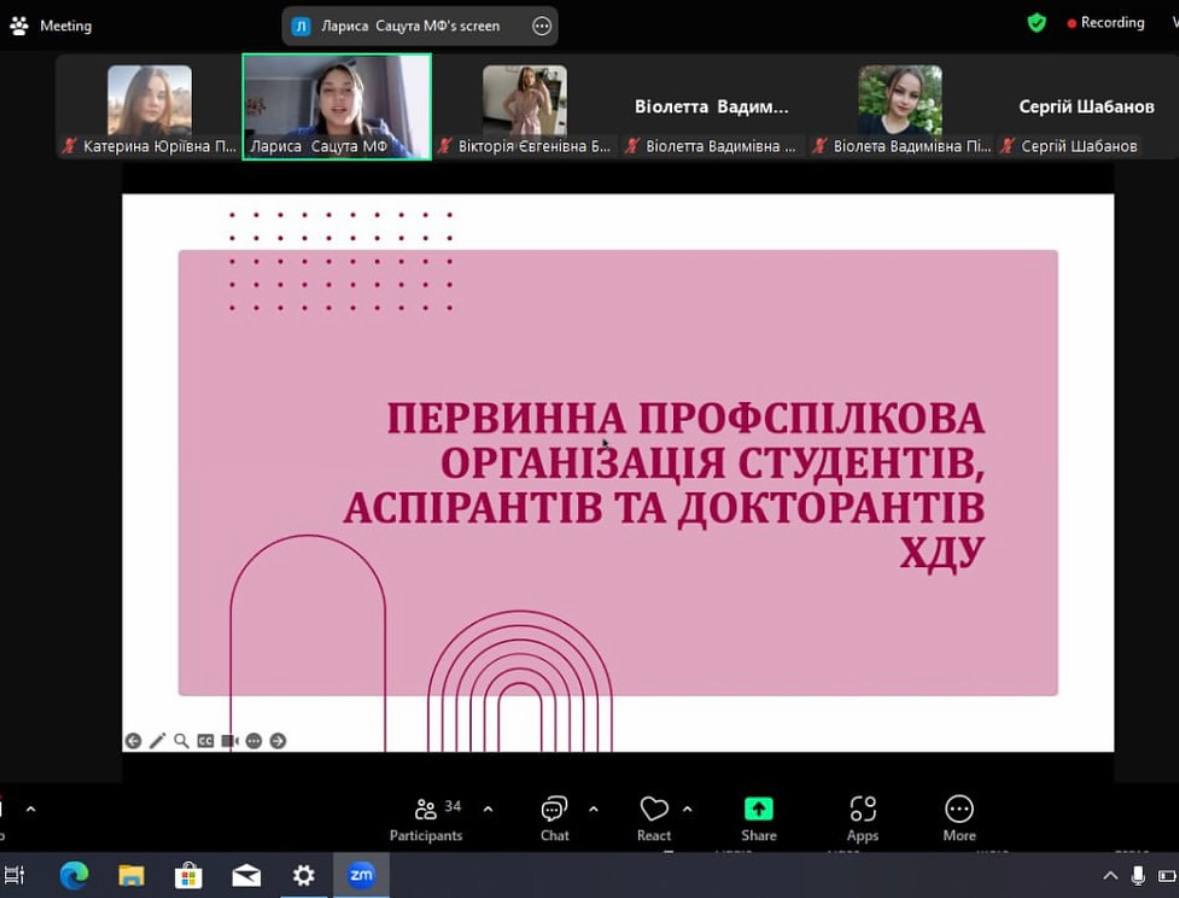Open the More options menu

(958, 818)
